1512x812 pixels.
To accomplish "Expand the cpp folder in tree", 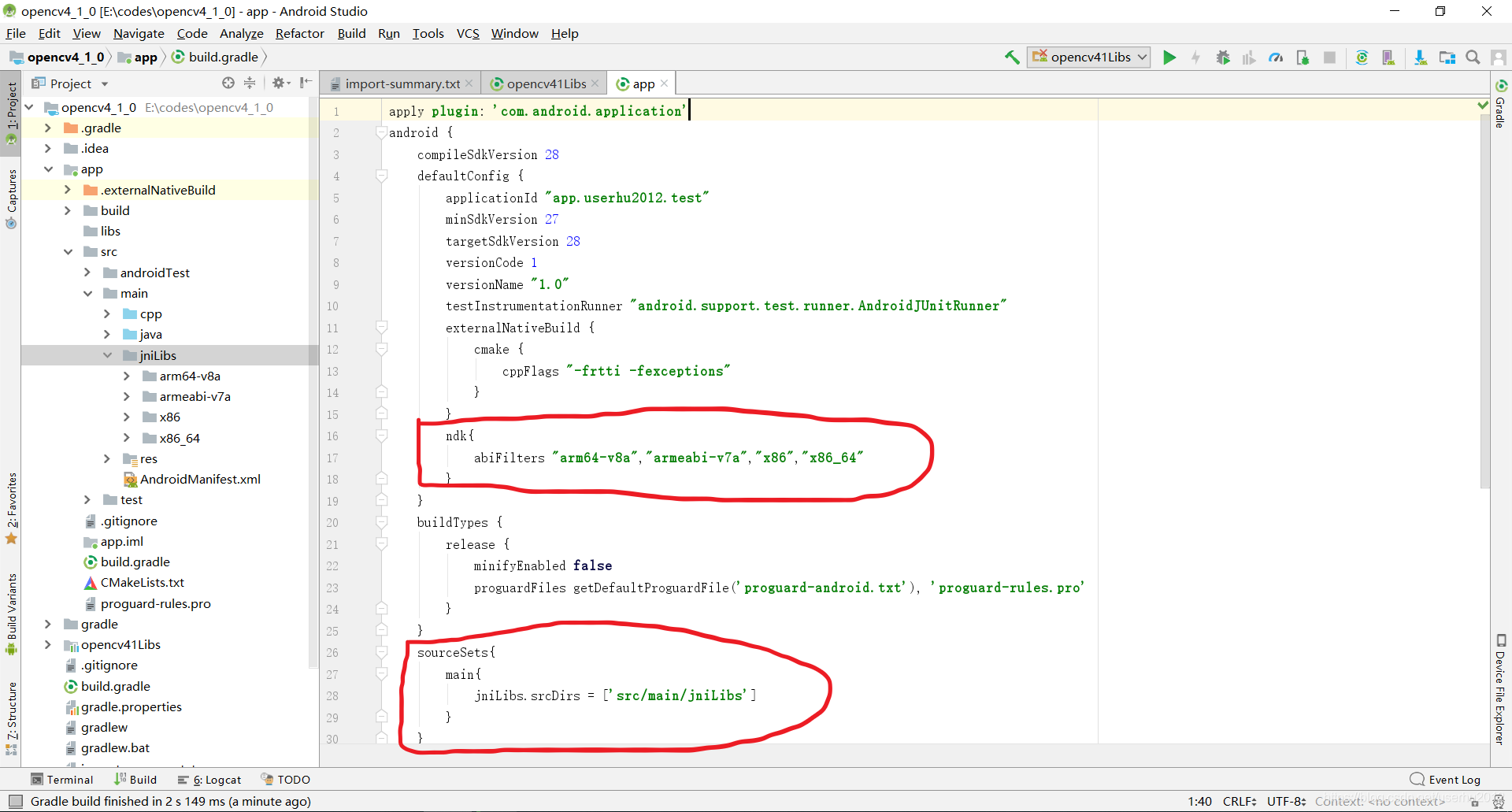I will [x=107, y=314].
